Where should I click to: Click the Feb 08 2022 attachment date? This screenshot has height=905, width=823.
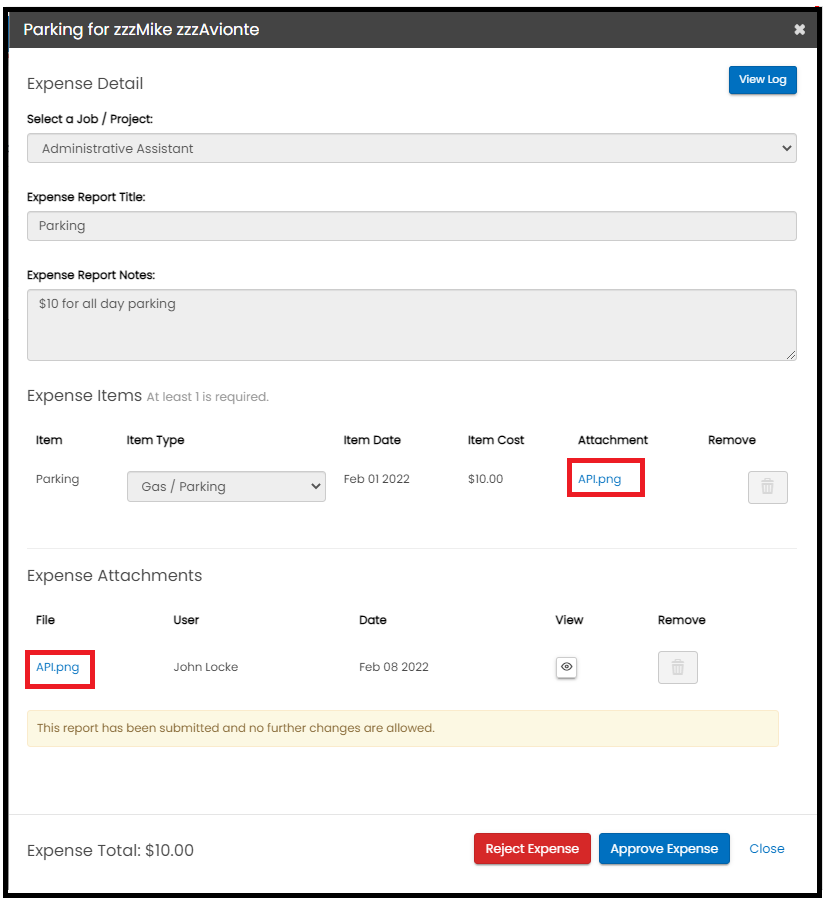point(394,667)
